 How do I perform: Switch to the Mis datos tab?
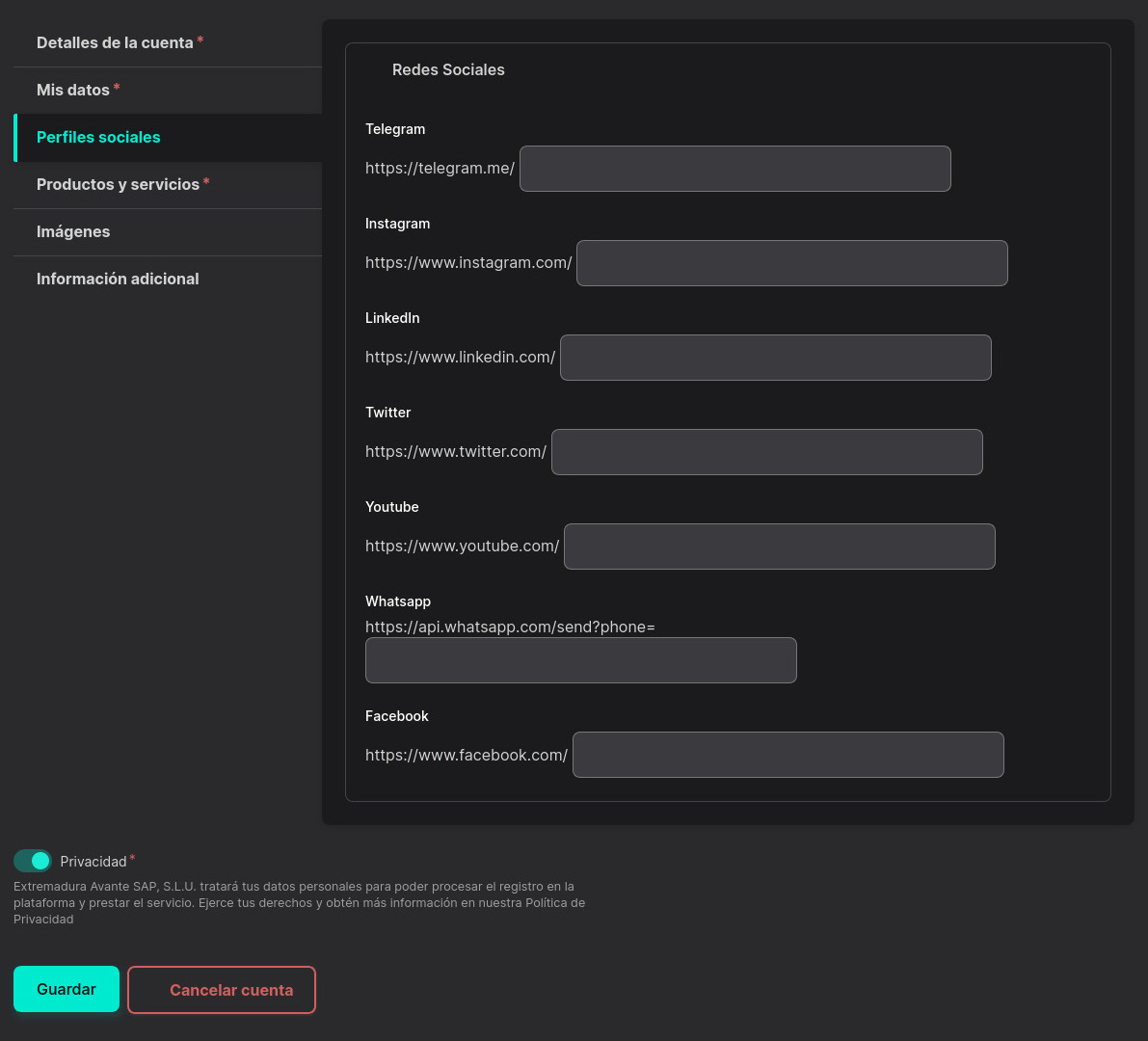point(73,90)
